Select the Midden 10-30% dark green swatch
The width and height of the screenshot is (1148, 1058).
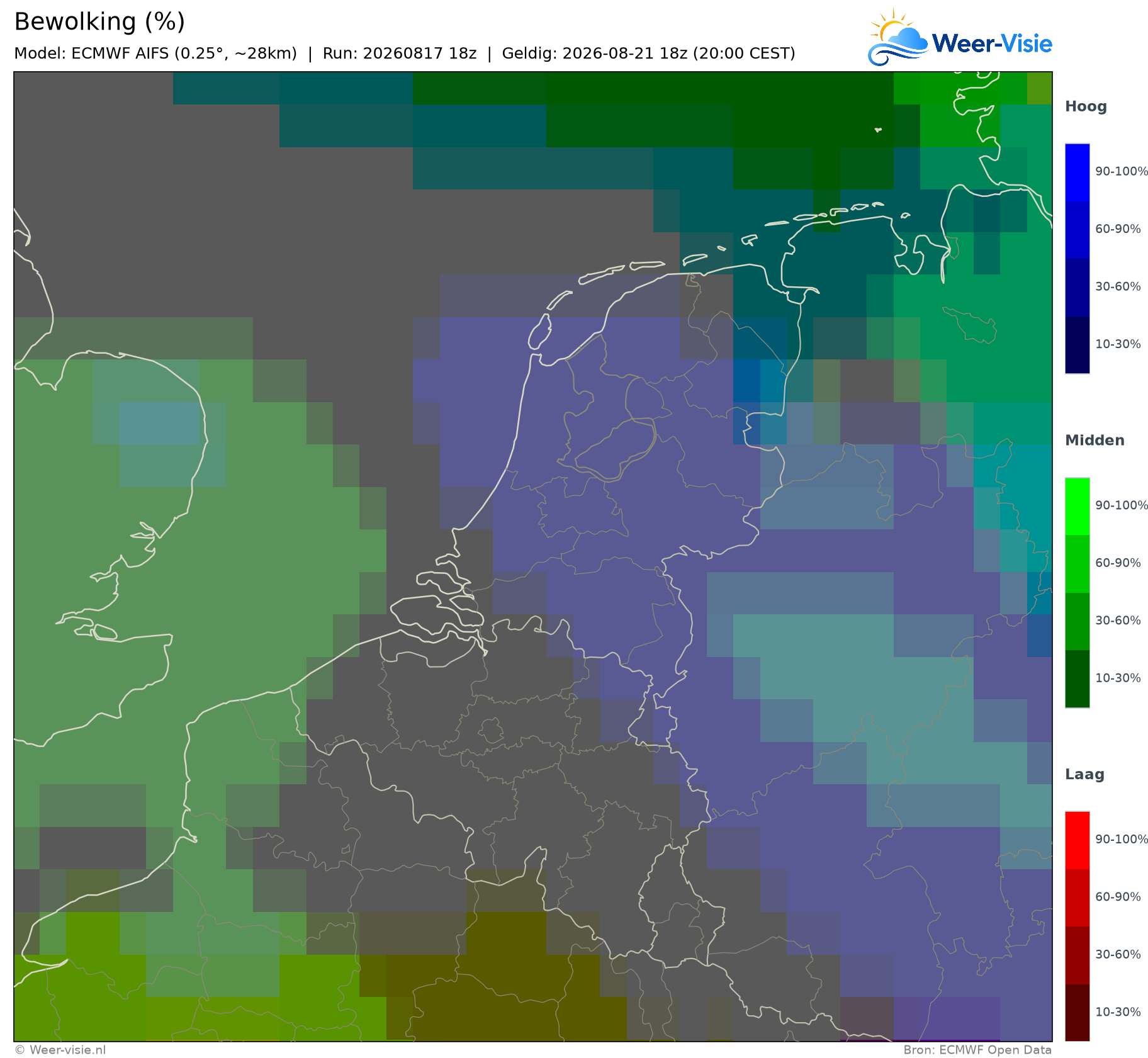pyautogui.click(x=1077, y=679)
